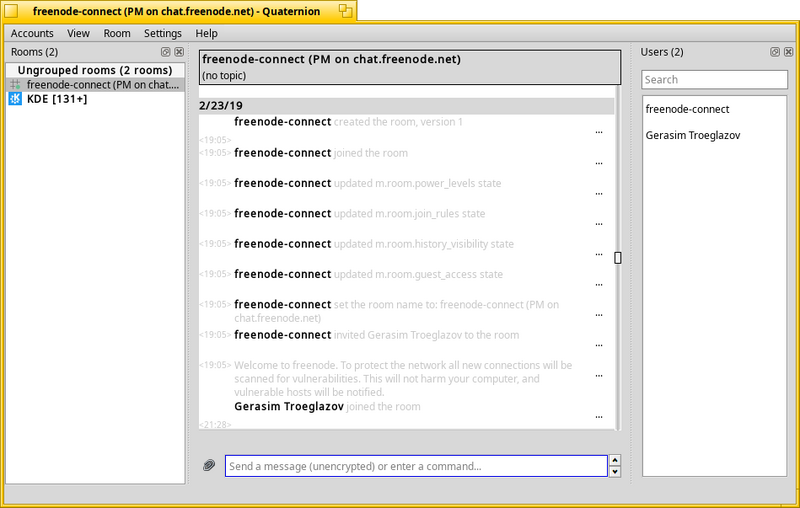Image resolution: width=800 pixels, height=508 pixels.
Task: Open the Accounts menu
Action: pyautogui.click(x=32, y=33)
